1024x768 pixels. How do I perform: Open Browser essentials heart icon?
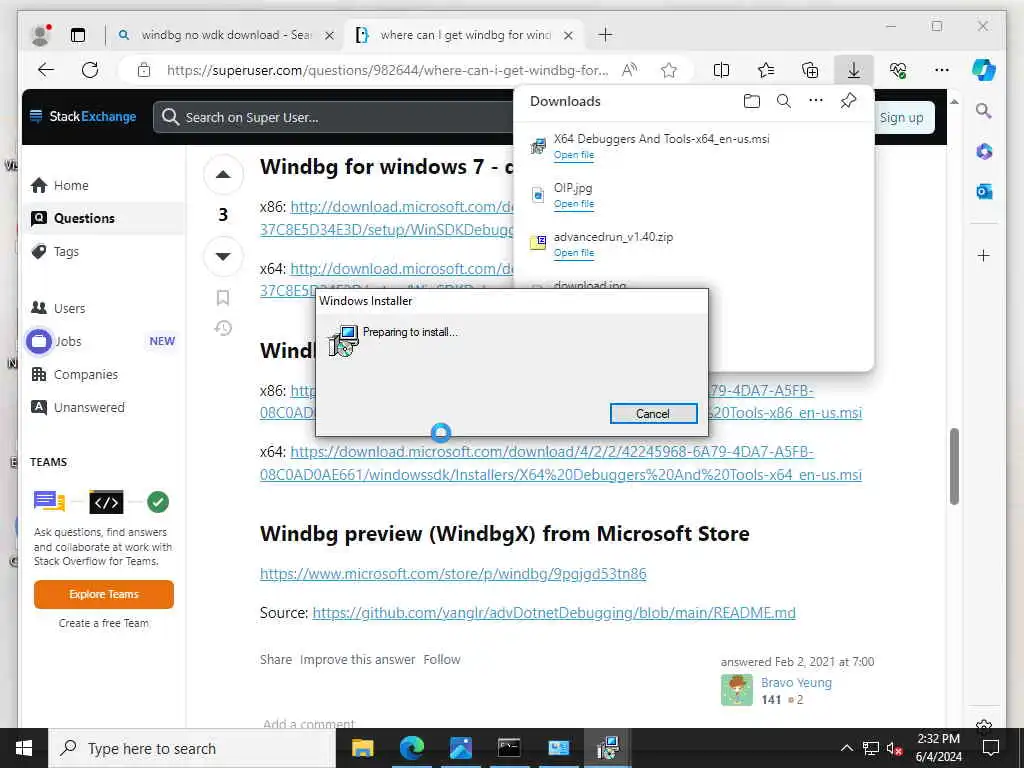[x=898, y=70]
